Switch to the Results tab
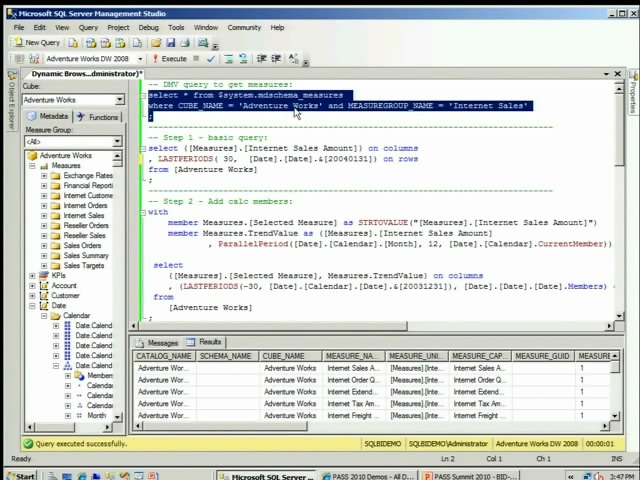Screen dimensions: 640x480 [x=204, y=342]
